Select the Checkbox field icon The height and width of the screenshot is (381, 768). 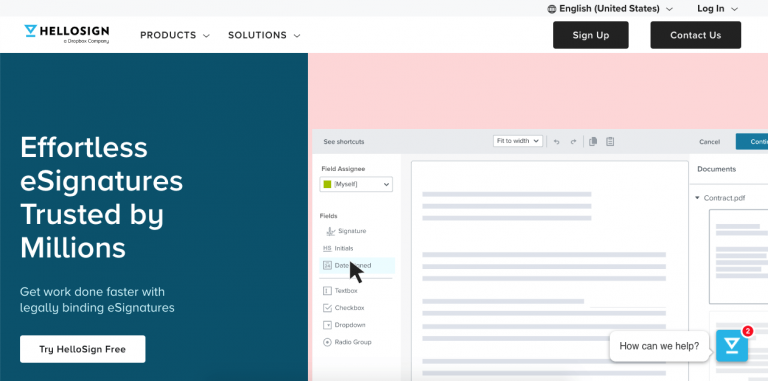tap(327, 308)
